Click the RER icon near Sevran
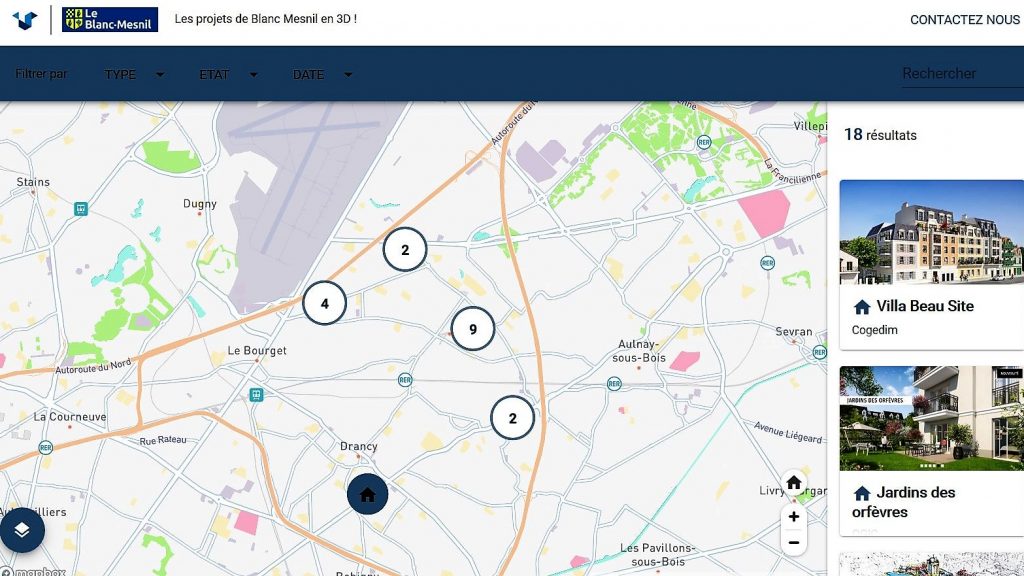The width and height of the screenshot is (1024, 576). pyautogui.click(x=819, y=352)
